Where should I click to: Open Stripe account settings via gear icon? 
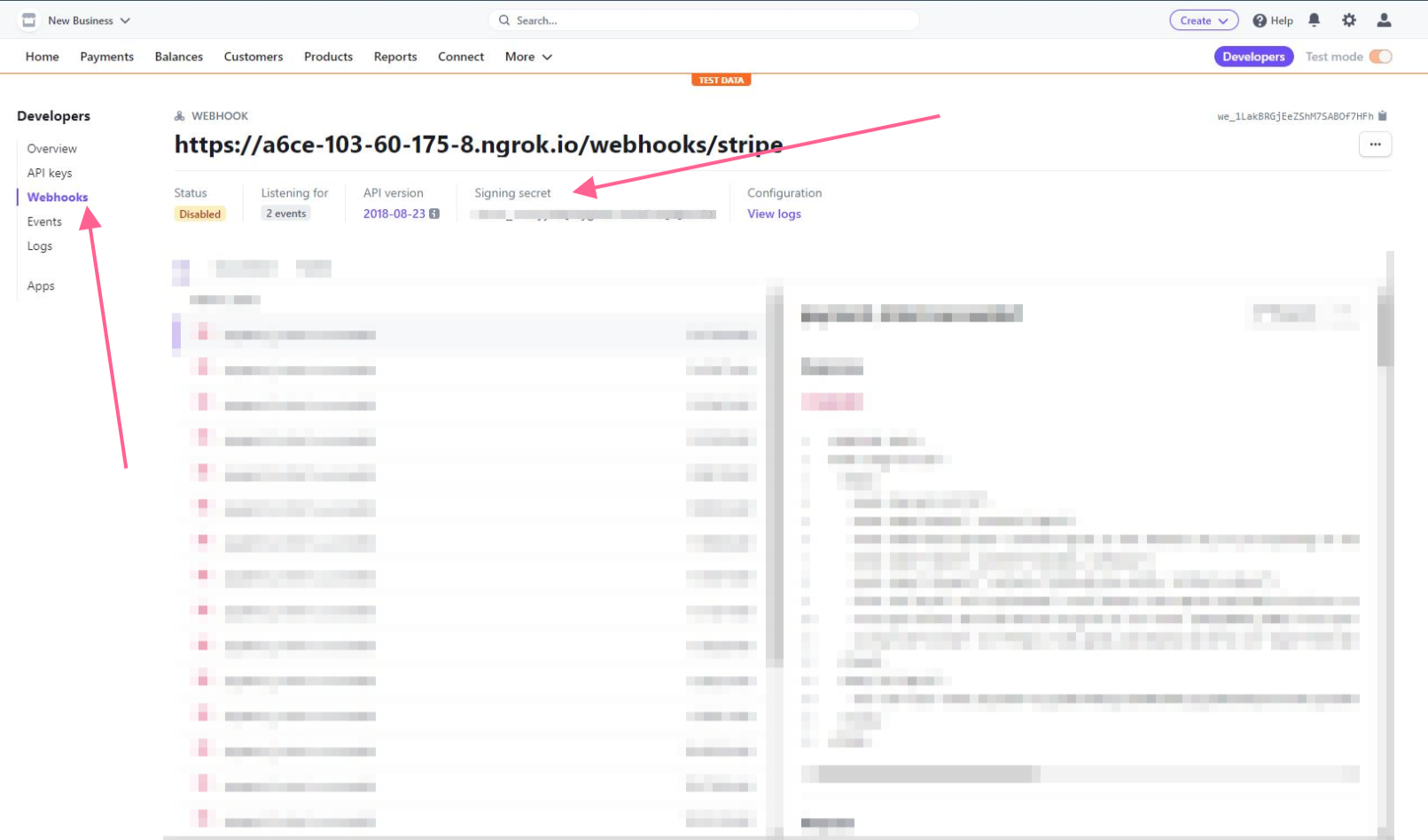coord(1348,19)
